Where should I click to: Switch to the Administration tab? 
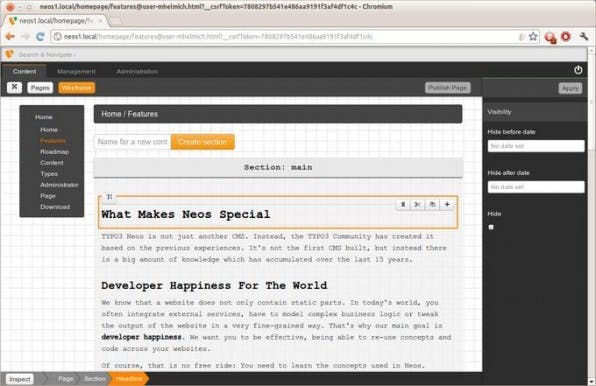click(x=137, y=71)
